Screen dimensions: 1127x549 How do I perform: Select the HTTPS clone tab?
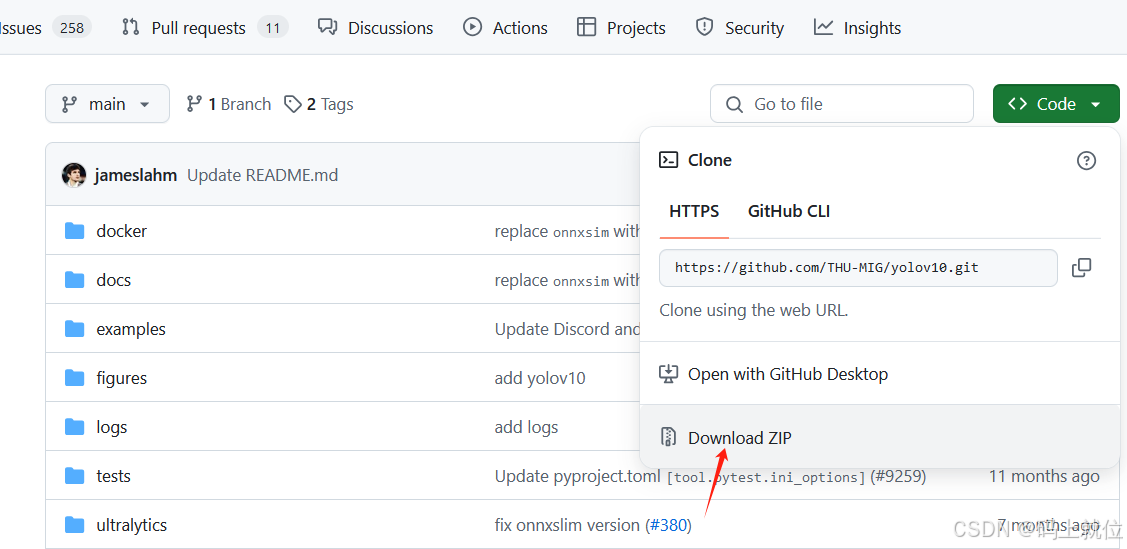(694, 211)
